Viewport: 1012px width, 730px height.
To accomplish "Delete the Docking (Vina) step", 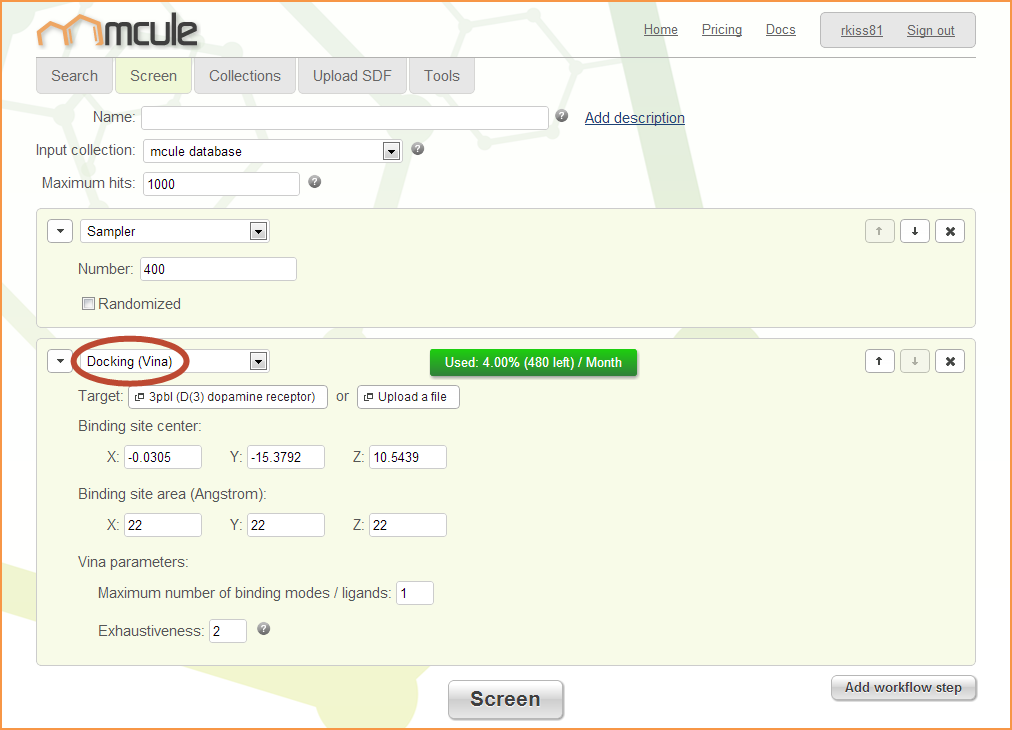I will point(950,361).
